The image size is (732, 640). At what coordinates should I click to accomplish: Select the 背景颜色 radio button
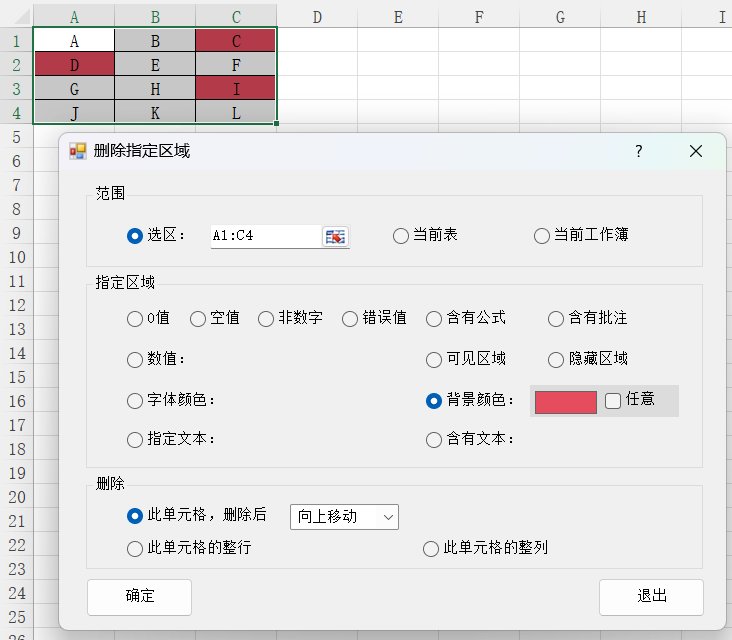(434, 401)
